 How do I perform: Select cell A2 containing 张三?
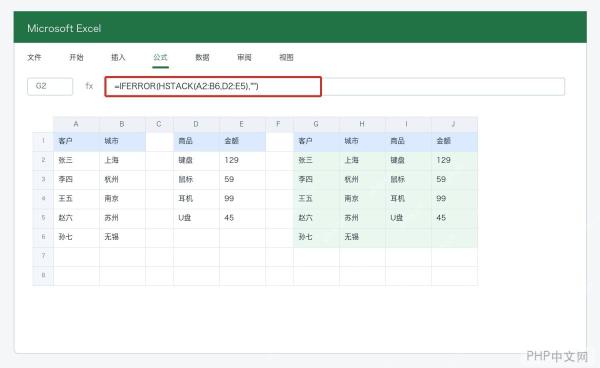pyautogui.click(x=76, y=160)
